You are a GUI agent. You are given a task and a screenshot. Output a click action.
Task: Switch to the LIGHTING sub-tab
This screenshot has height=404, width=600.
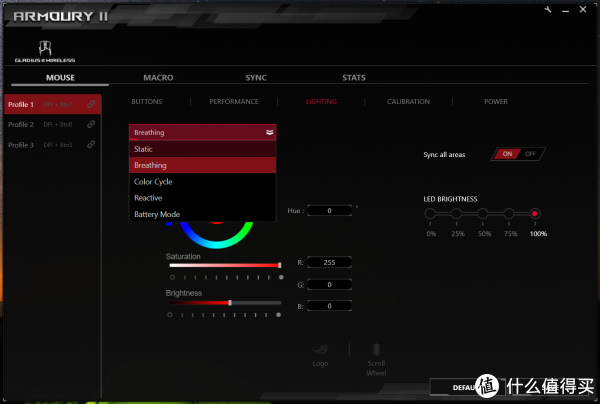pos(321,101)
